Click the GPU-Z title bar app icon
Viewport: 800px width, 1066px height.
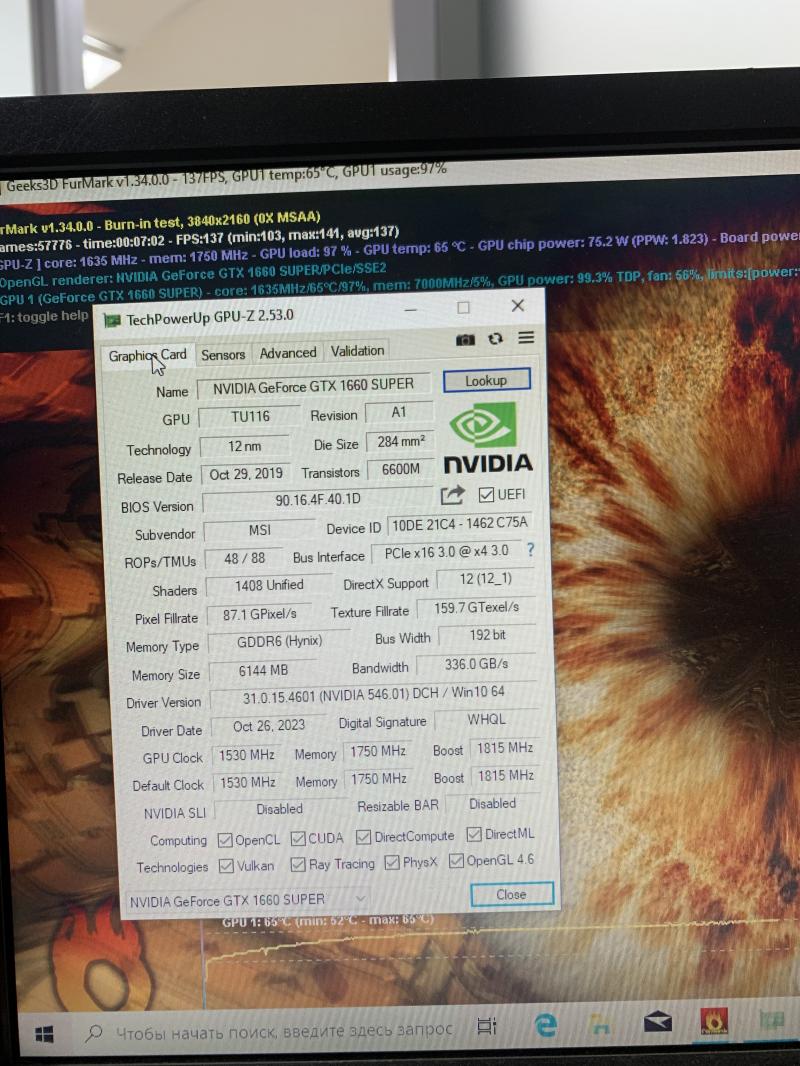pos(111,320)
